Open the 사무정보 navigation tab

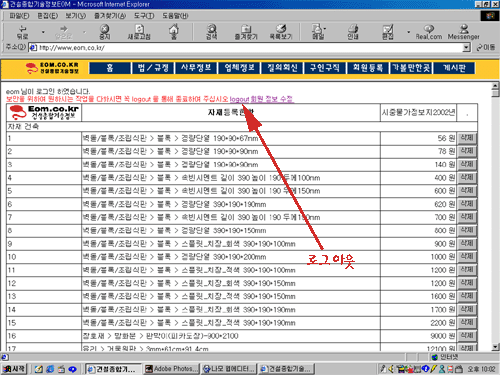pos(196,68)
